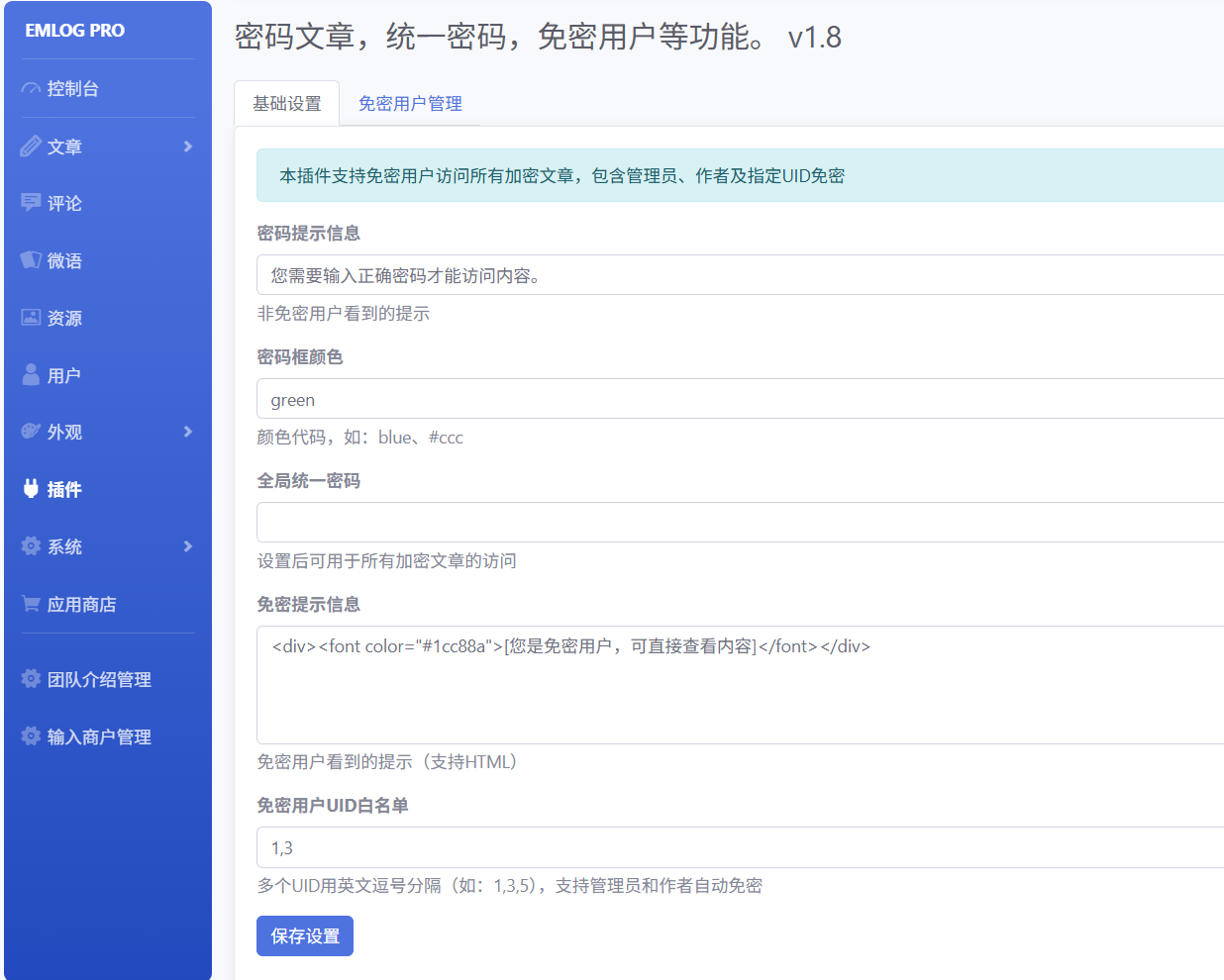
Task: Click the shopping cart icon for 应用商店
Action: pyautogui.click(x=31, y=604)
